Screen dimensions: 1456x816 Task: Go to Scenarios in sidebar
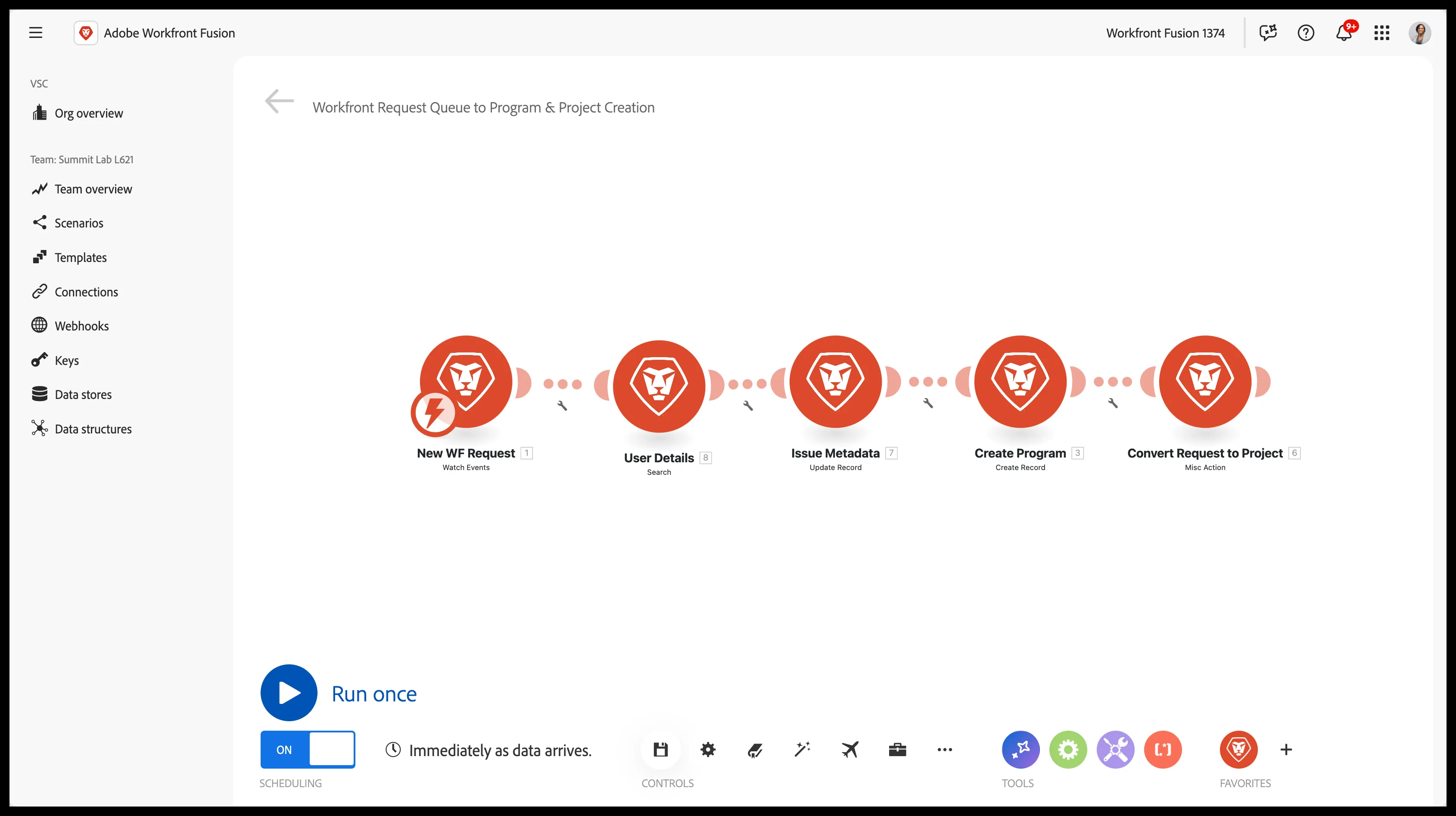(68, 223)
